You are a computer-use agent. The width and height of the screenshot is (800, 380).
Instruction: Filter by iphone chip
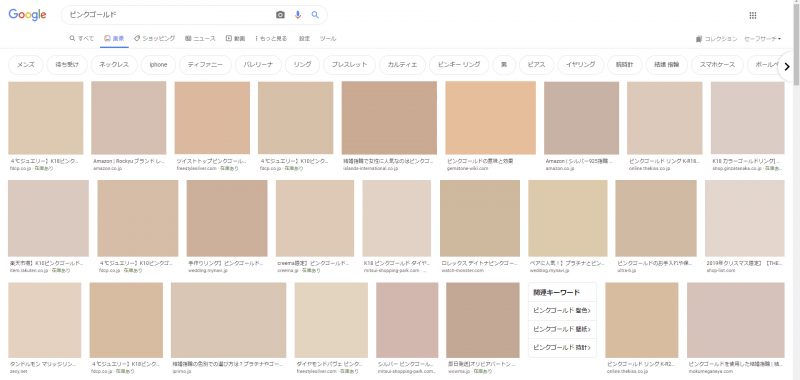tap(158, 65)
